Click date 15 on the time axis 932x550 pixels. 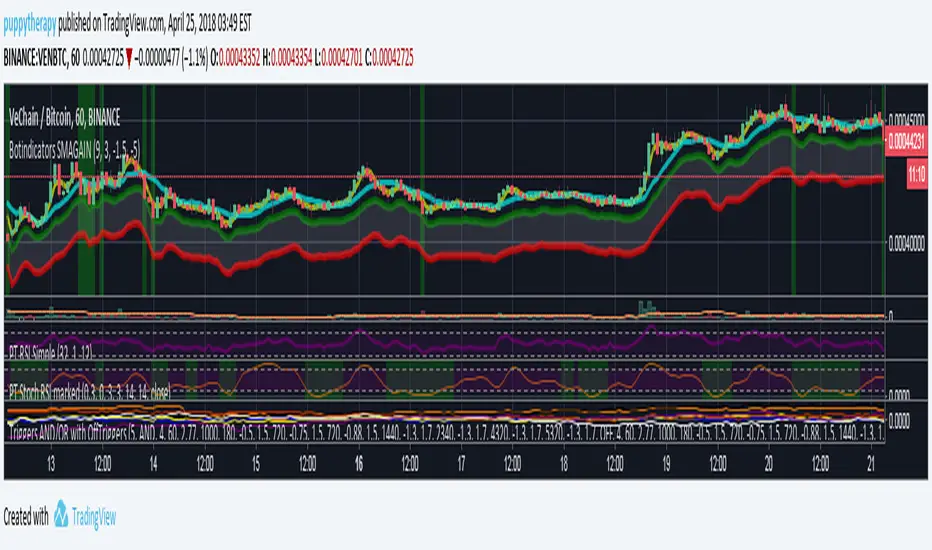pos(256,463)
